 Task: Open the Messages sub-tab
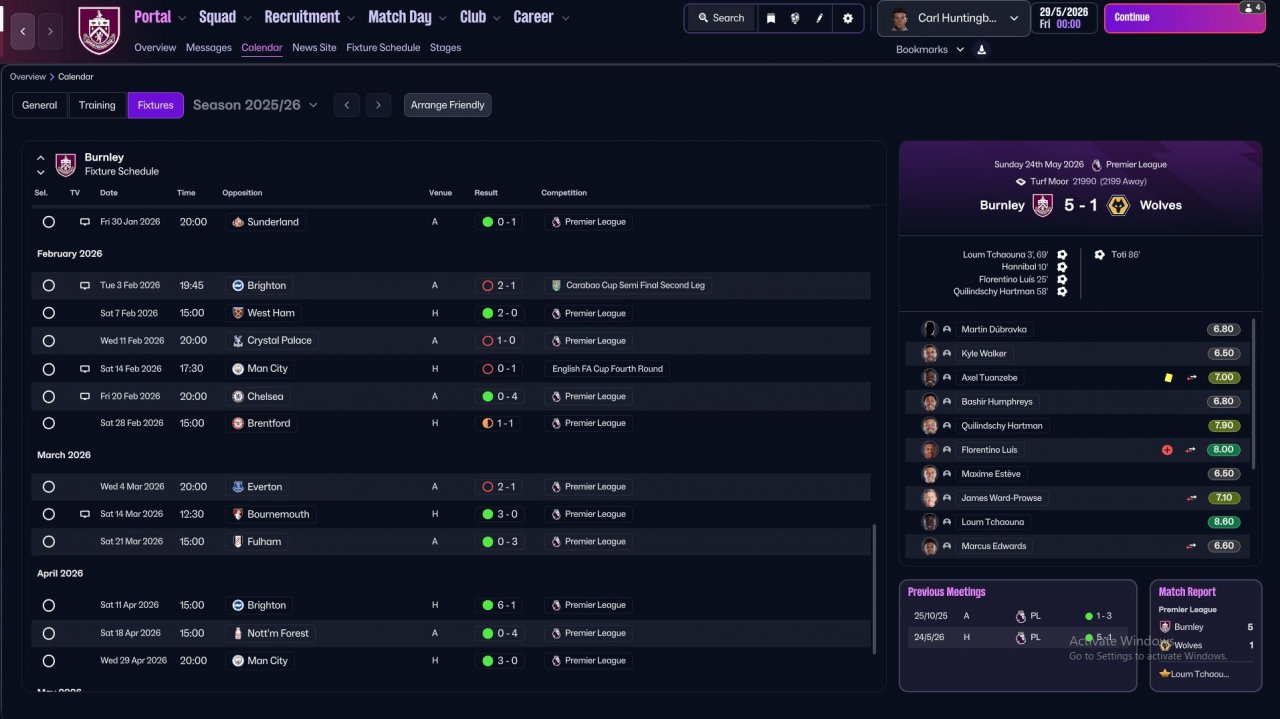[208, 47]
